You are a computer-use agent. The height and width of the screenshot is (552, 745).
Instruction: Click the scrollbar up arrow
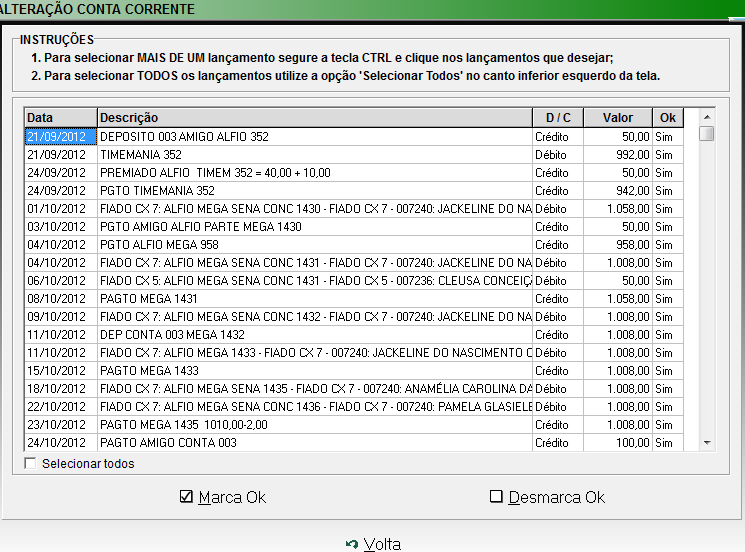point(707,117)
